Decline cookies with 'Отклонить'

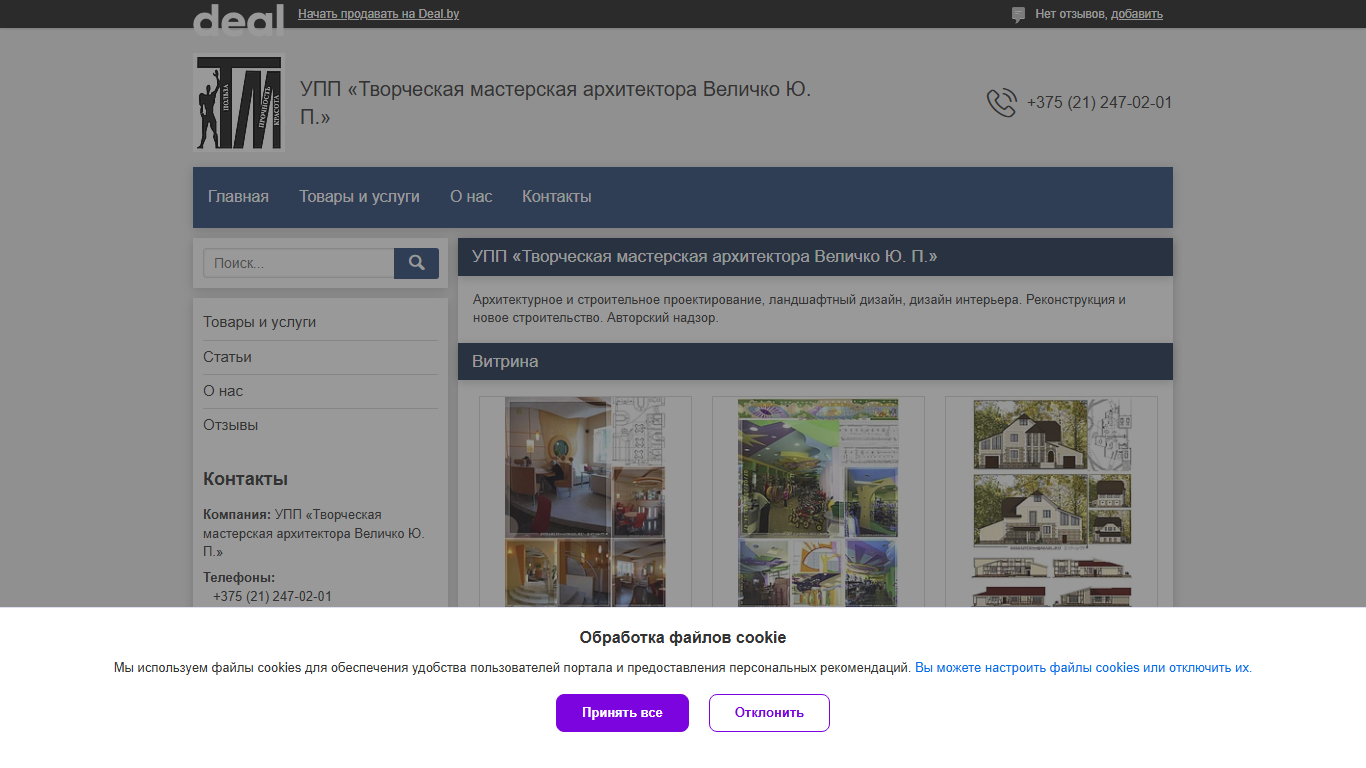[x=769, y=713]
